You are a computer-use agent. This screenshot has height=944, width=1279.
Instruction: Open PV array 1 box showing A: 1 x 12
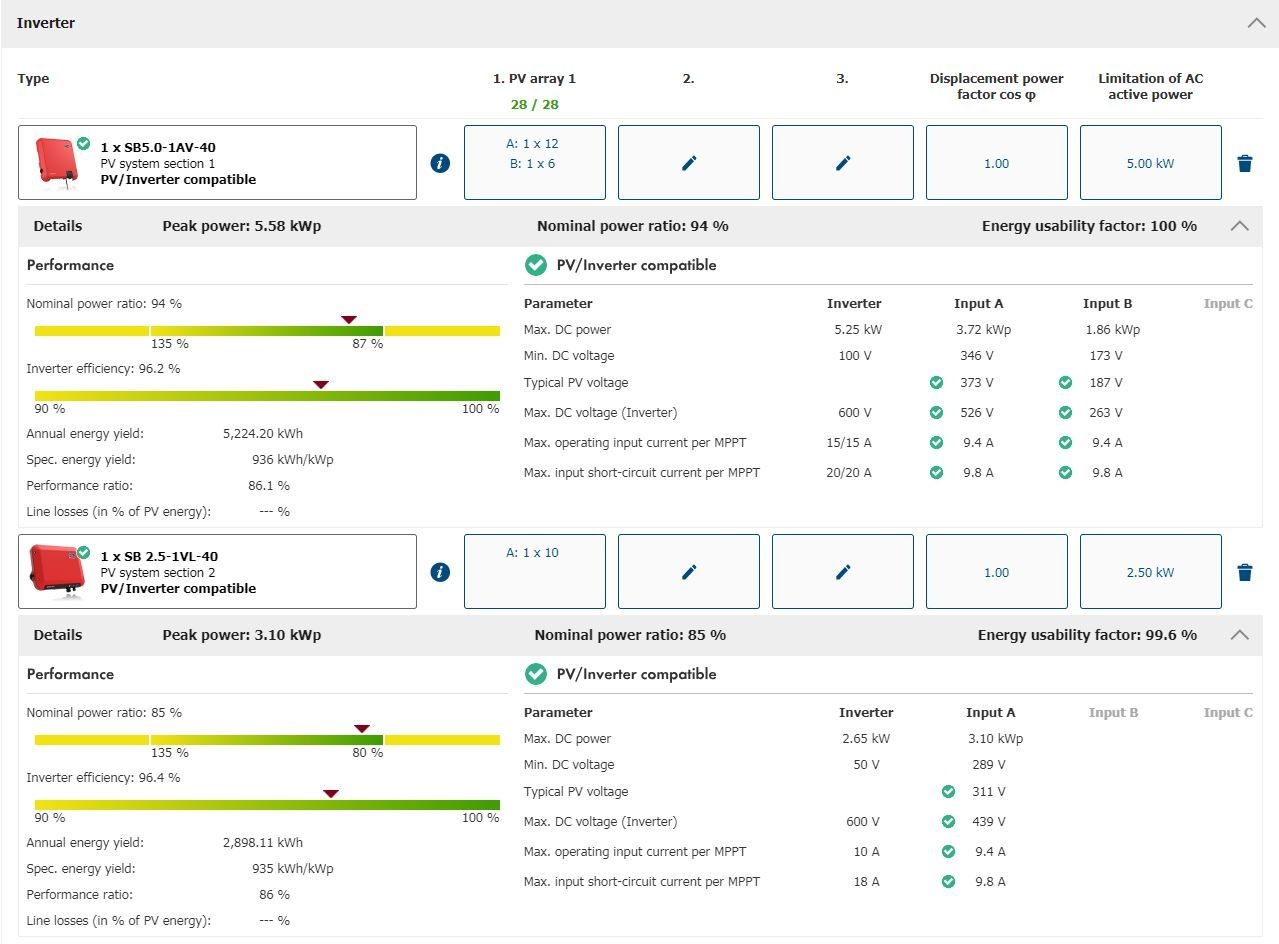coord(534,162)
